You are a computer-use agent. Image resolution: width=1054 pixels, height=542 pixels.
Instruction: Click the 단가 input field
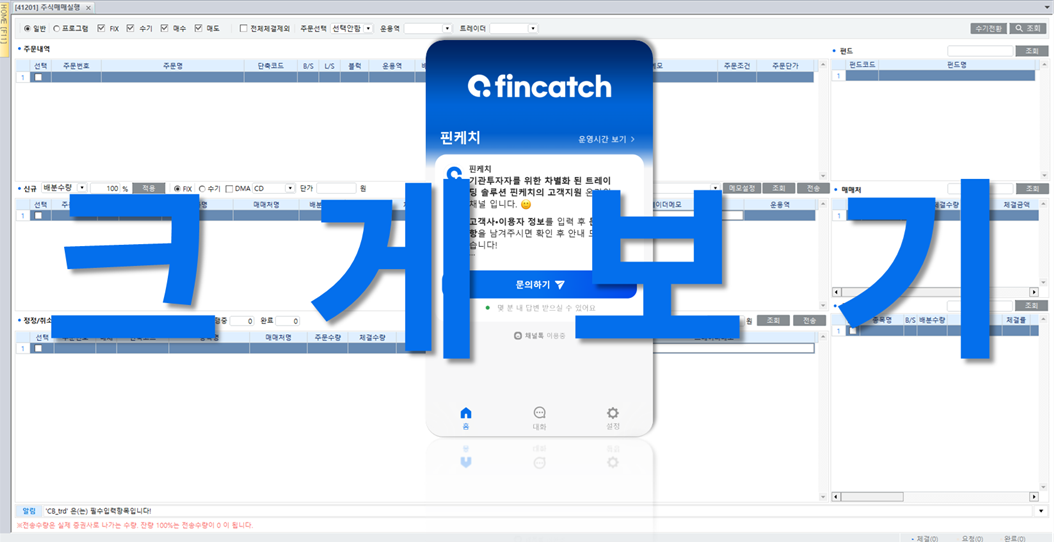[336, 188]
